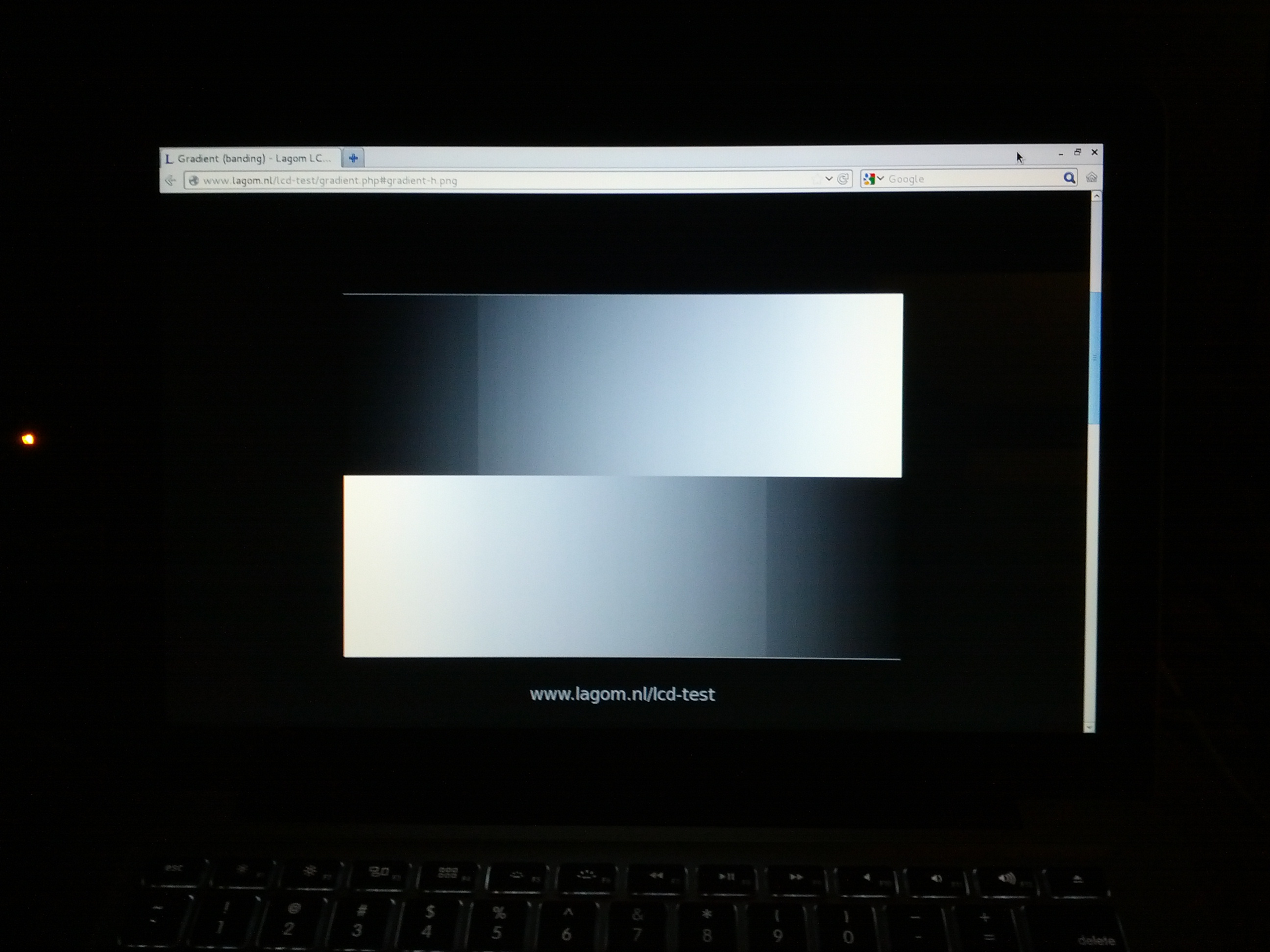The height and width of the screenshot is (952, 1270).
Task: Expand the search engine selector arrow
Action: [881, 179]
